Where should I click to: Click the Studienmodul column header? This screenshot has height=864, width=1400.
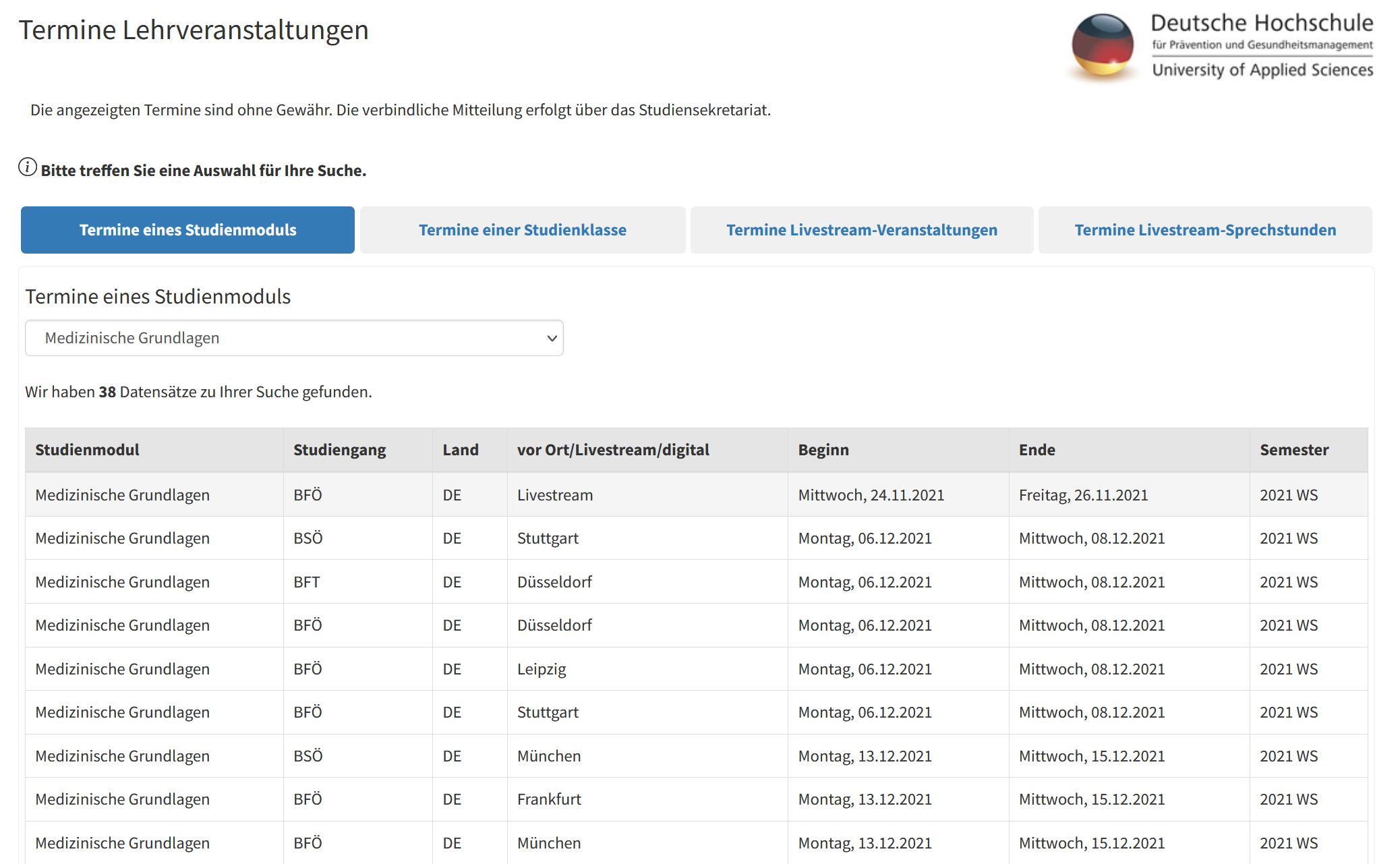coord(87,450)
